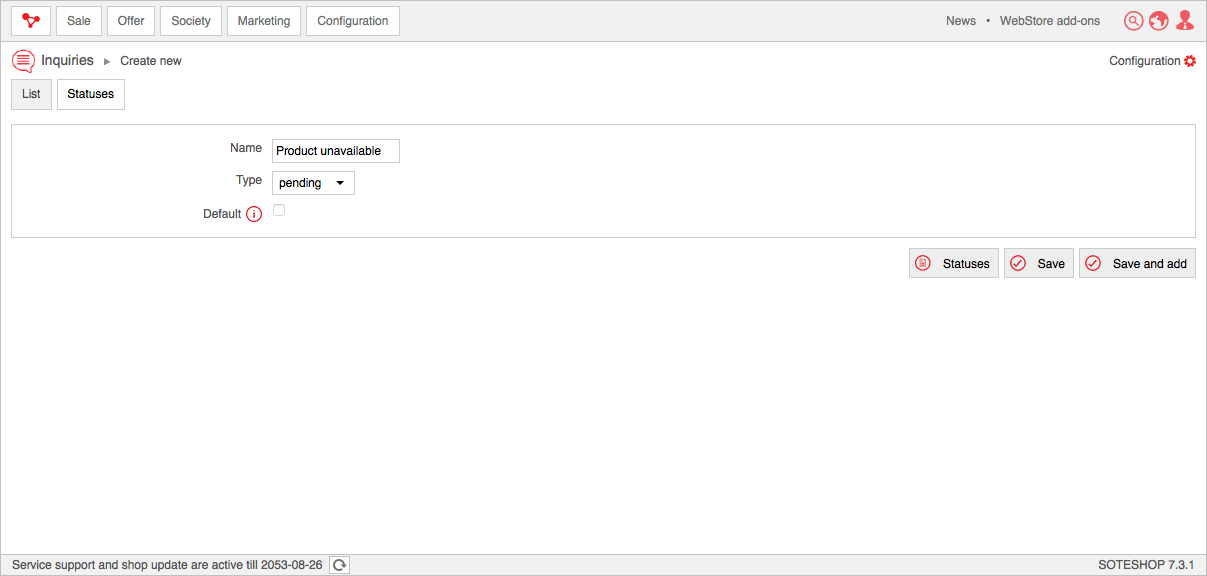
Task: Click the red Configuration gear icon
Action: click(1190, 61)
